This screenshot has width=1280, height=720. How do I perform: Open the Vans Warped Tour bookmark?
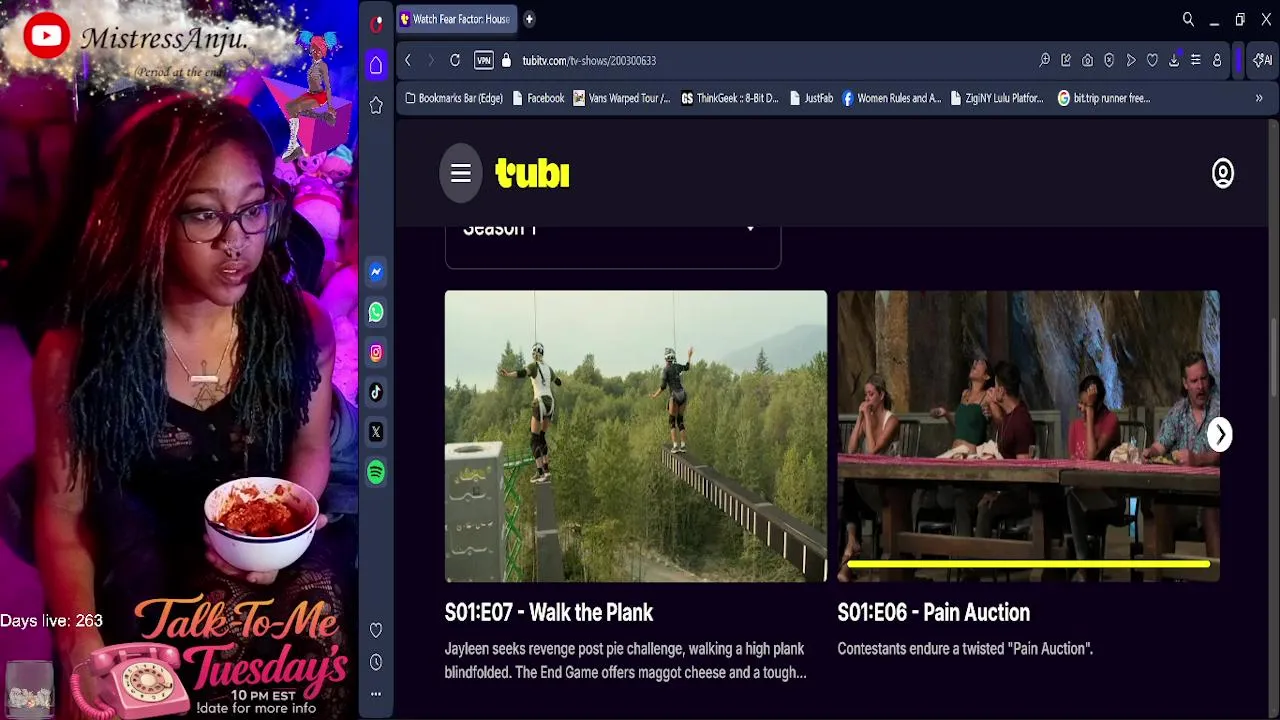point(621,98)
